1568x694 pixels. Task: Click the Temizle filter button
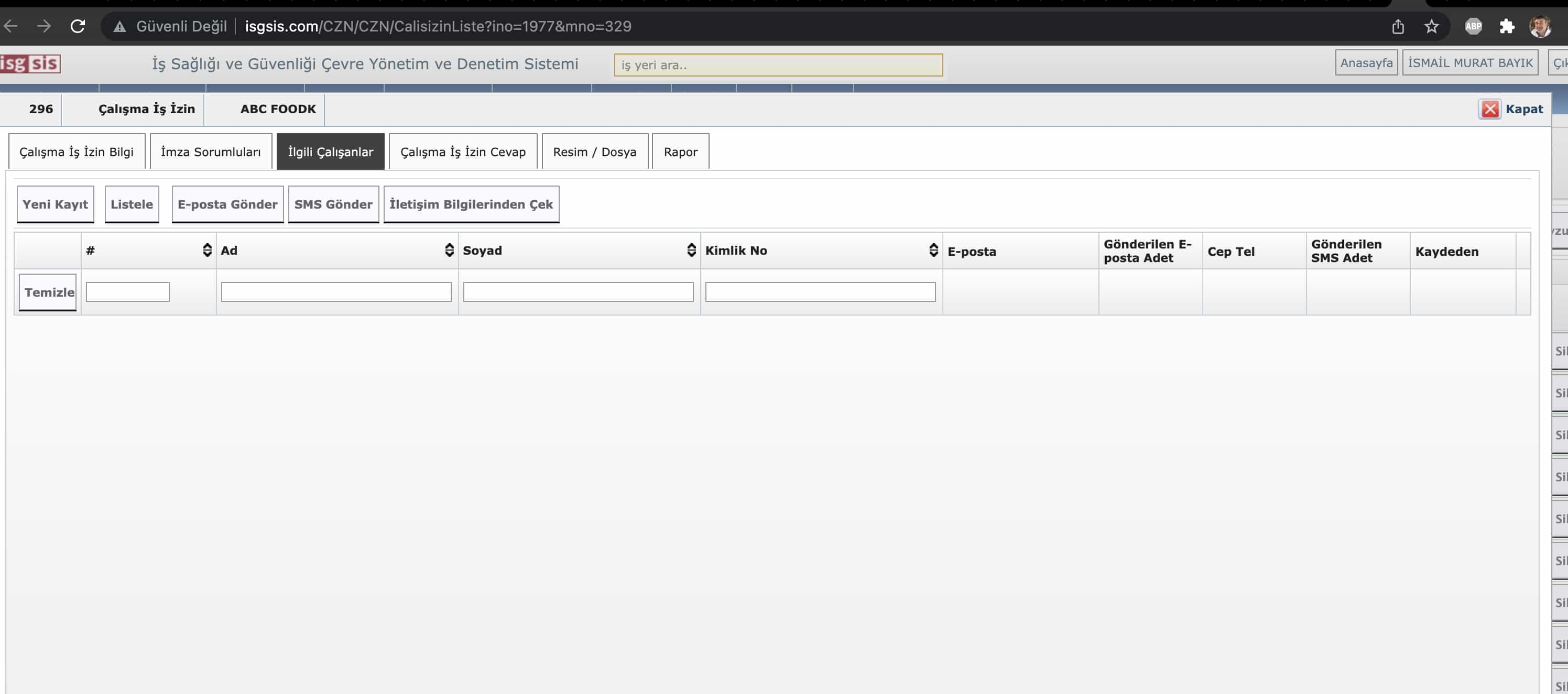[48, 292]
